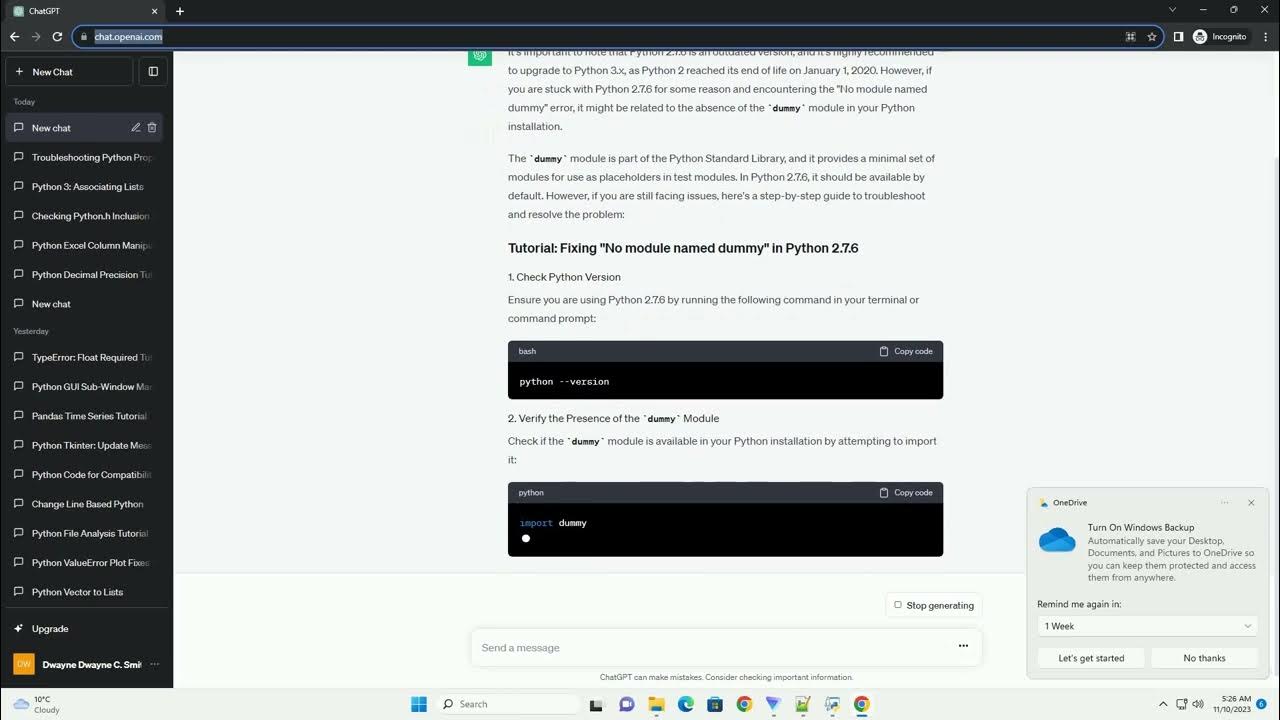
Task: Open Python Excel Column chat
Action: 84,245
